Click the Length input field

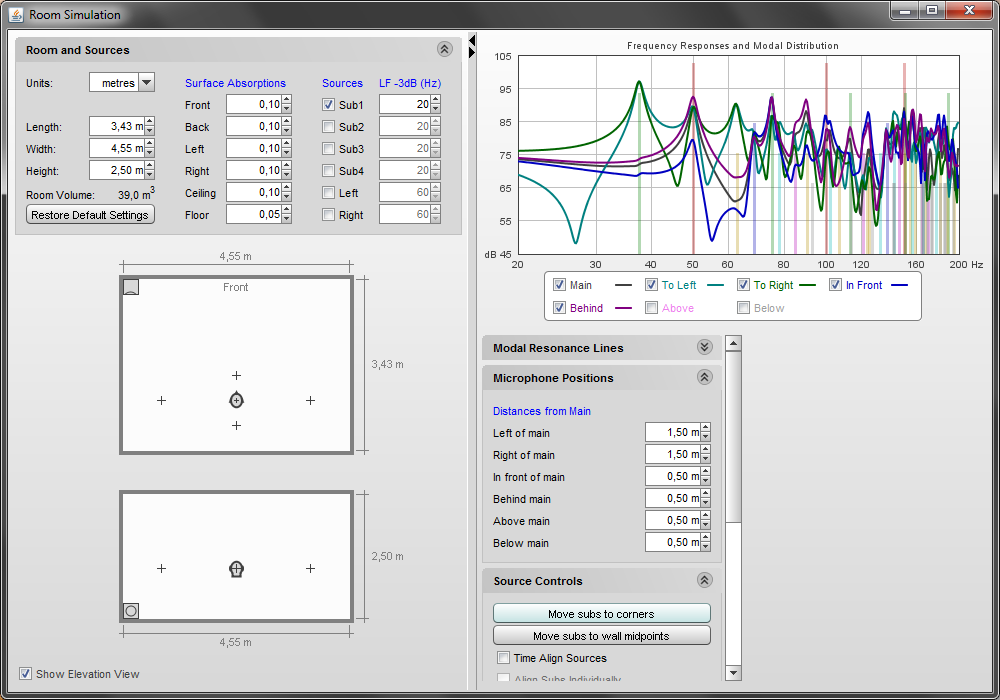(x=117, y=126)
